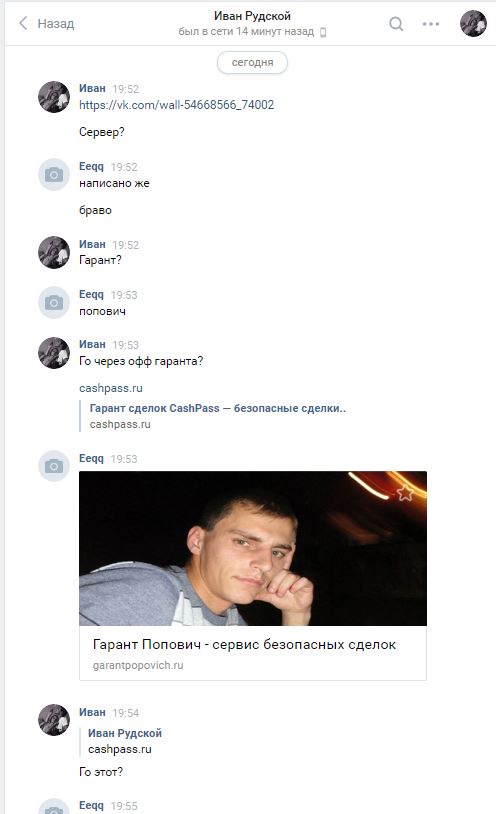This screenshot has width=496, height=814.
Task: Click Eeqq camera avatar beside попович message
Action: coord(54,303)
